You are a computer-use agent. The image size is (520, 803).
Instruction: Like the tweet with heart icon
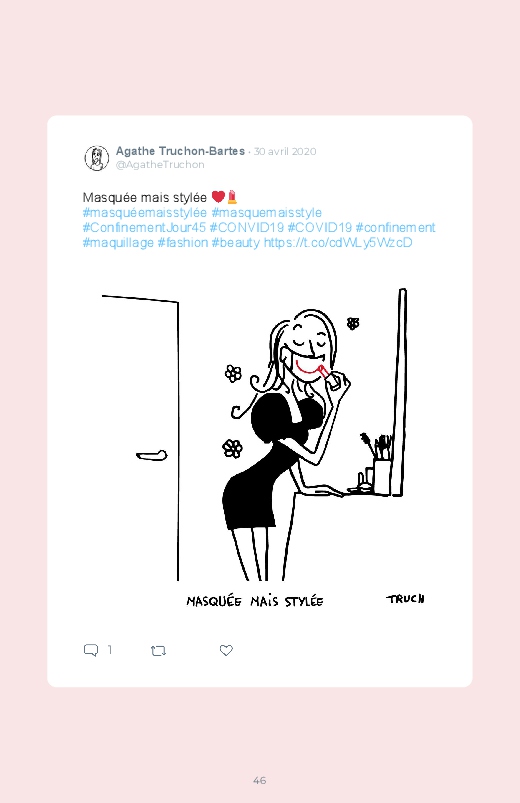pos(226,650)
